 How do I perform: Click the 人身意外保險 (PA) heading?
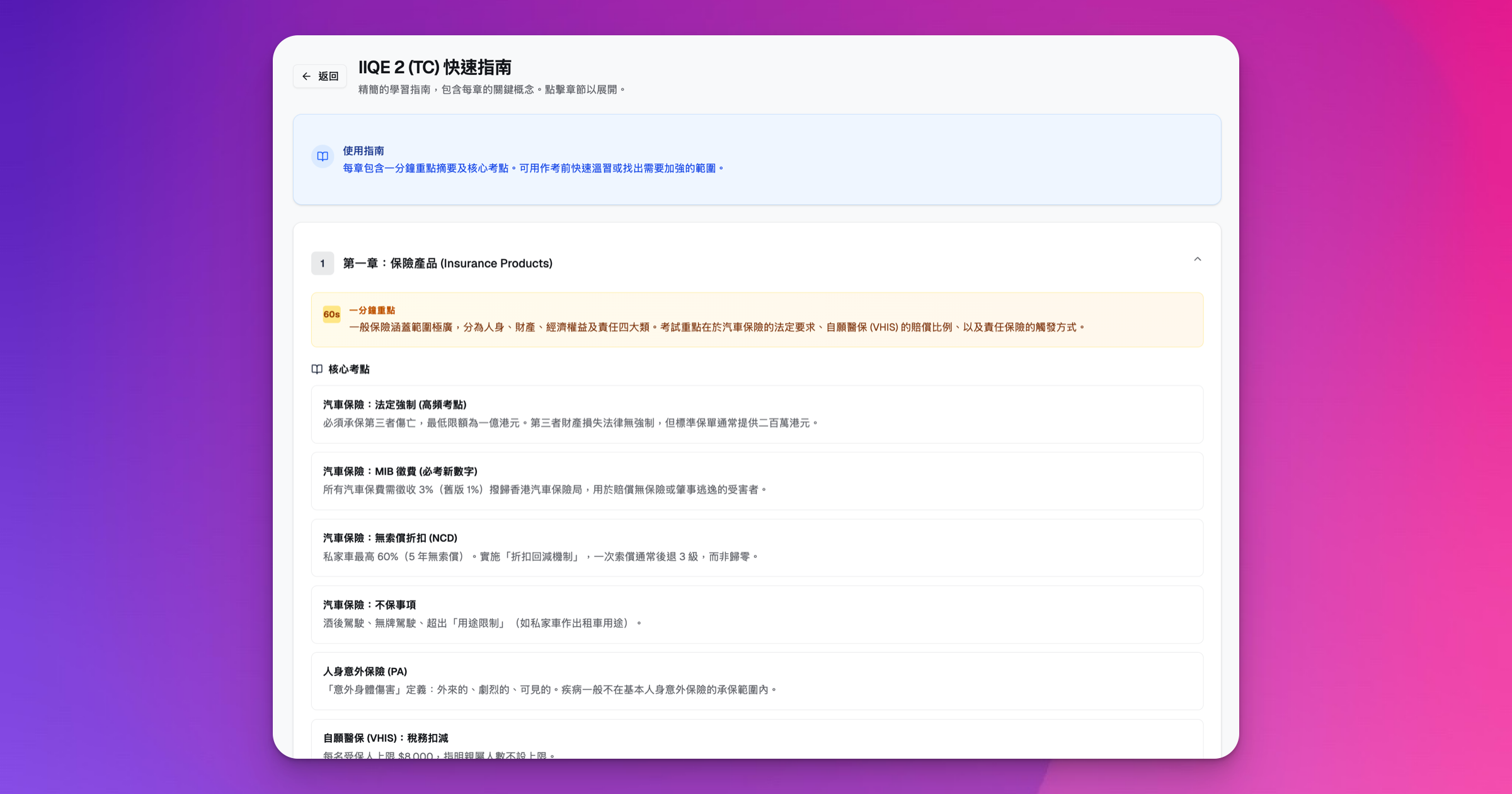coord(365,672)
